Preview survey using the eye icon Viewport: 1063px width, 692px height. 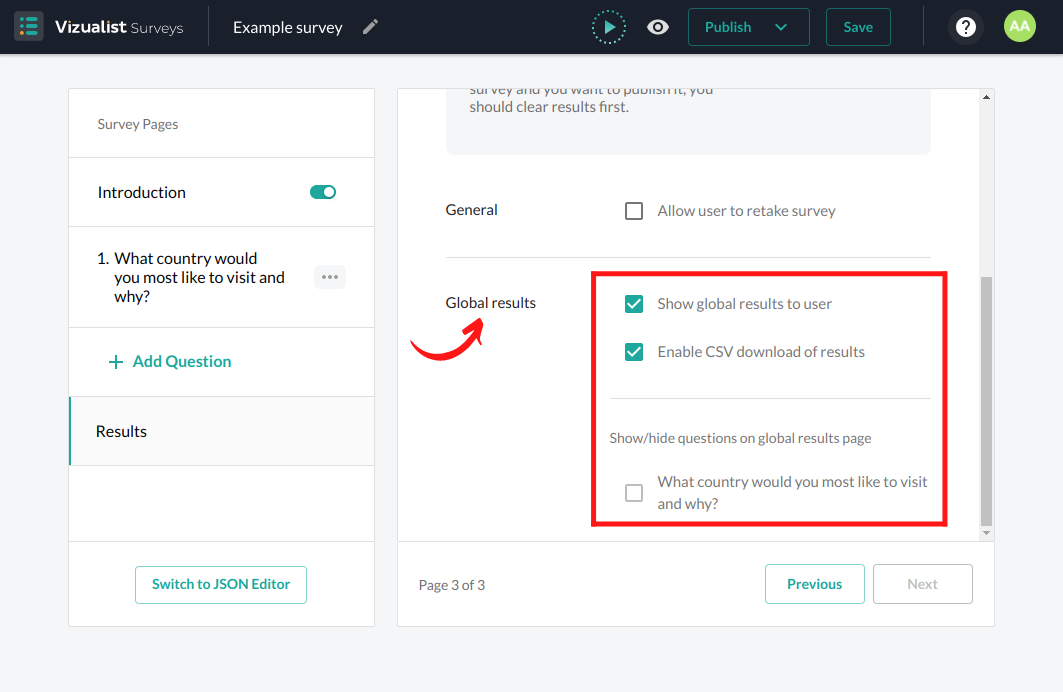pos(658,27)
